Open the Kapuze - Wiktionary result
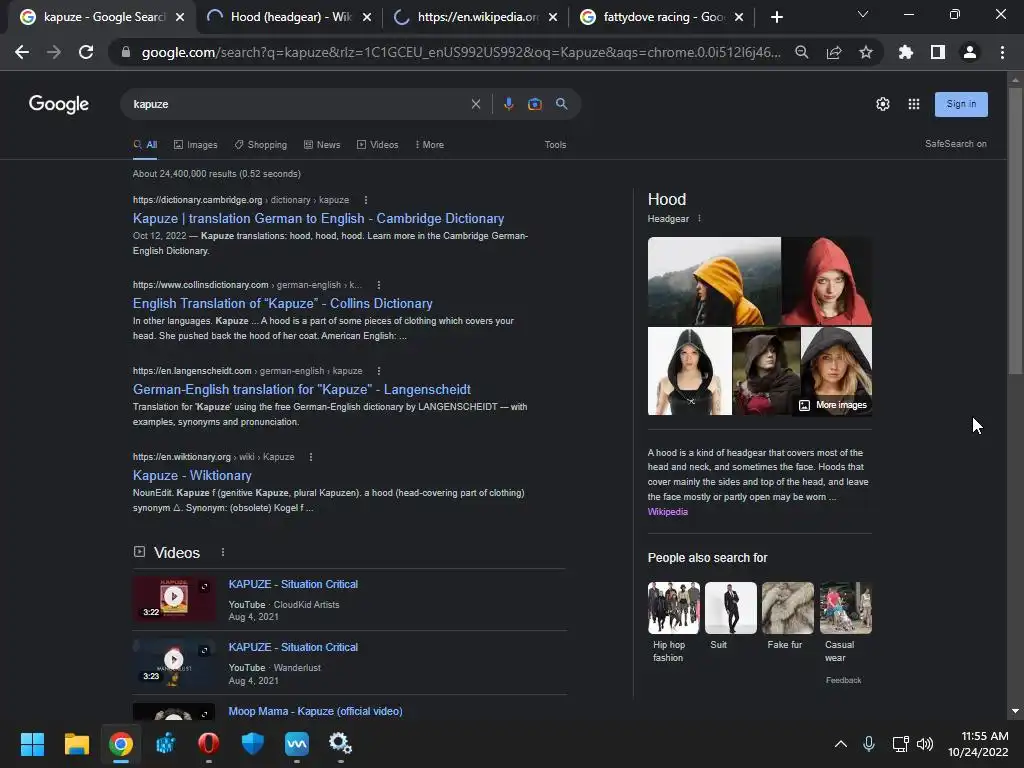This screenshot has height=768, width=1024. [192, 476]
